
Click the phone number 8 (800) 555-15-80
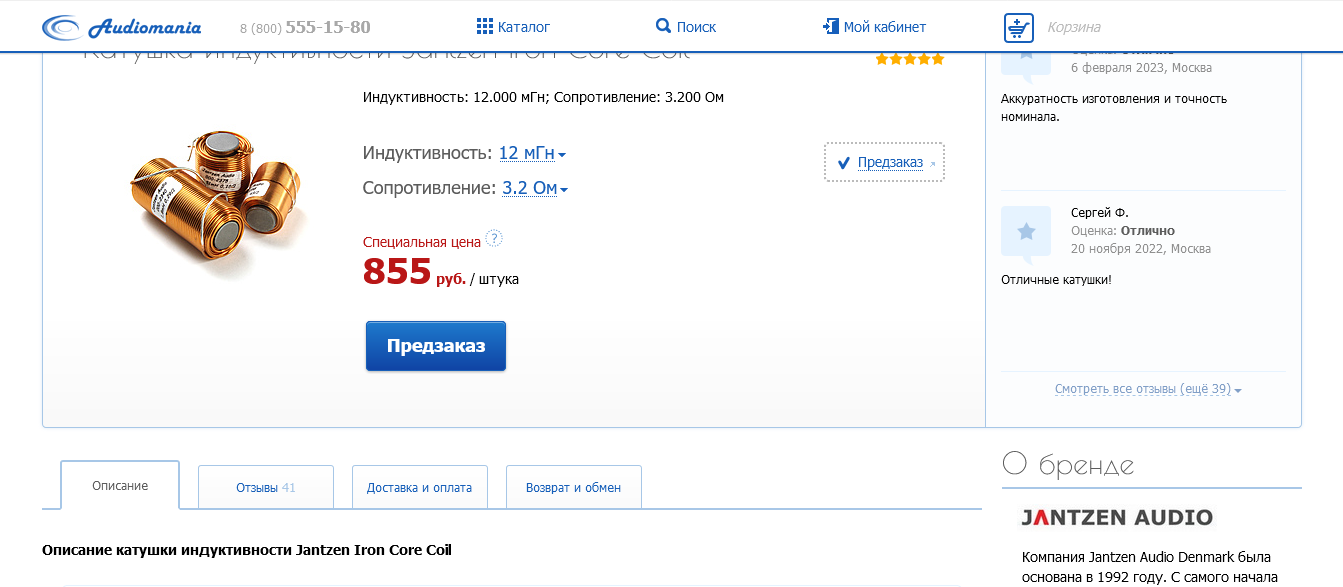point(305,27)
